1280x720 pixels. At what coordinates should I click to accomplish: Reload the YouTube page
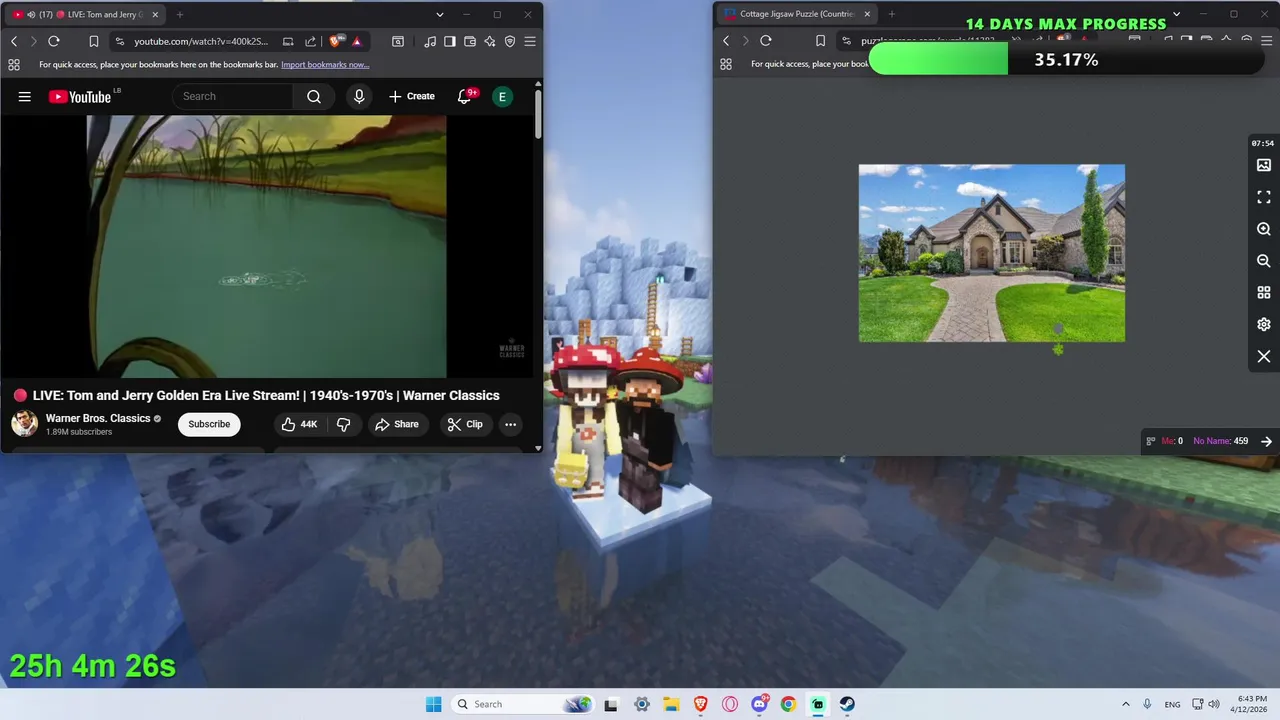(x=54, y=41)
